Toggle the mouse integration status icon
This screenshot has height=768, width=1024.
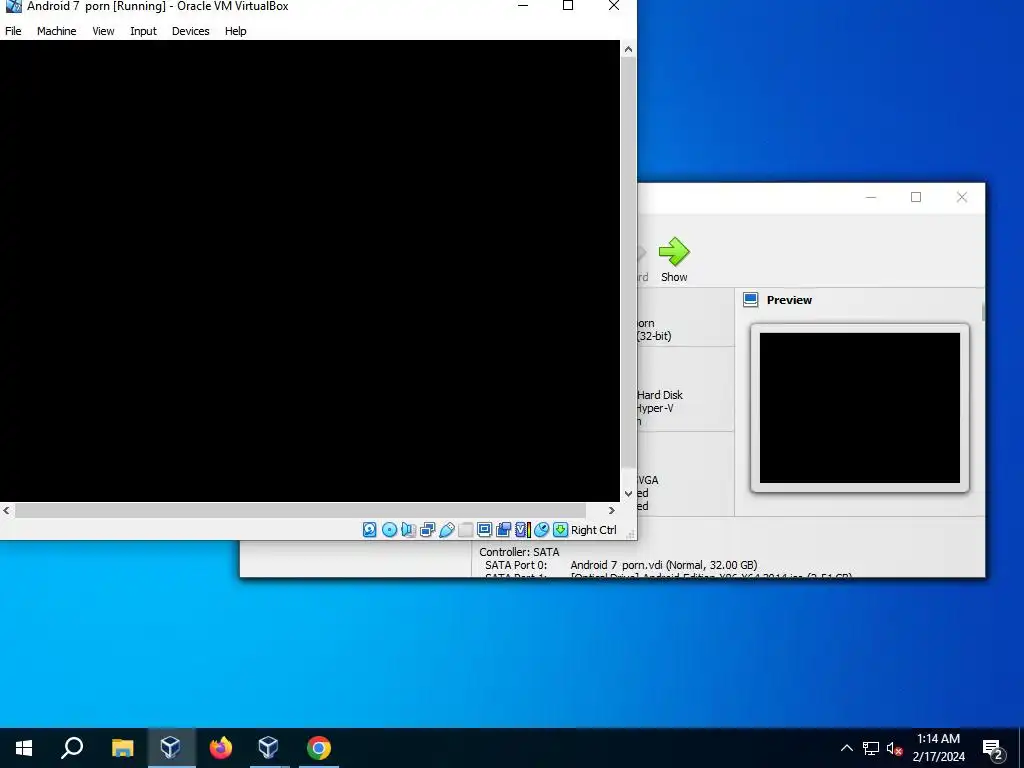tap(541, 530)
